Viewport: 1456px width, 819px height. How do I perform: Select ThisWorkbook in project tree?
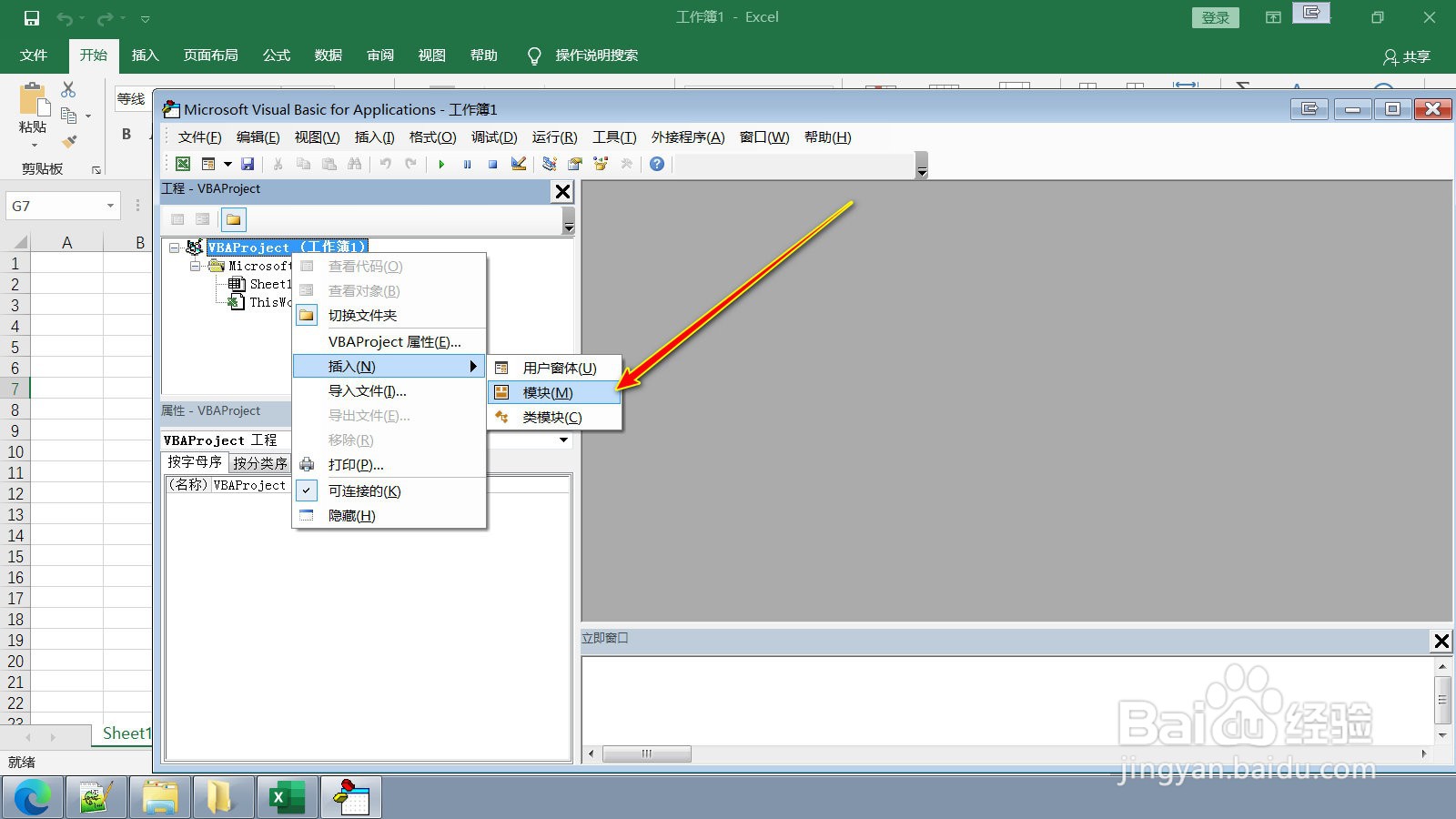tap(269, 302)
